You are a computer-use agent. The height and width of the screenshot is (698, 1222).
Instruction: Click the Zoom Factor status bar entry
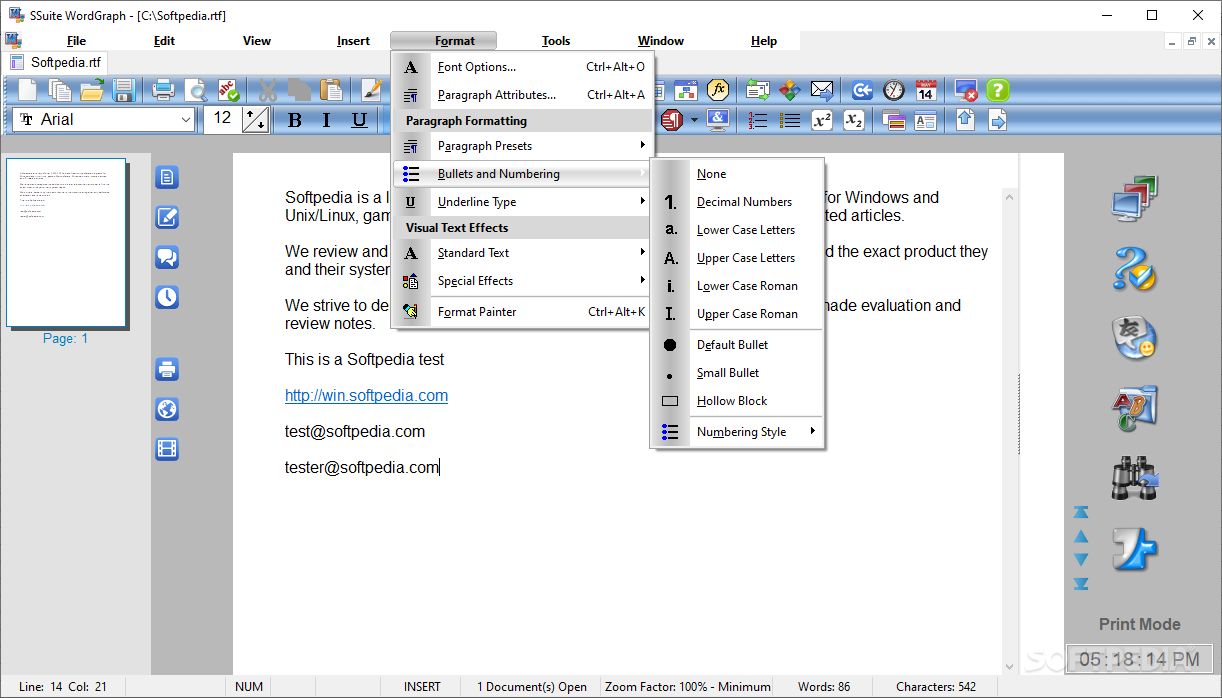[x=688, y=687]
